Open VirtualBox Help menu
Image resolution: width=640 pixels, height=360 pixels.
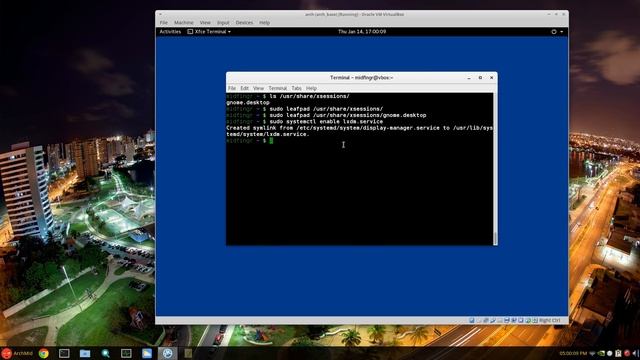pyautogui.click(x=264, y=22)
